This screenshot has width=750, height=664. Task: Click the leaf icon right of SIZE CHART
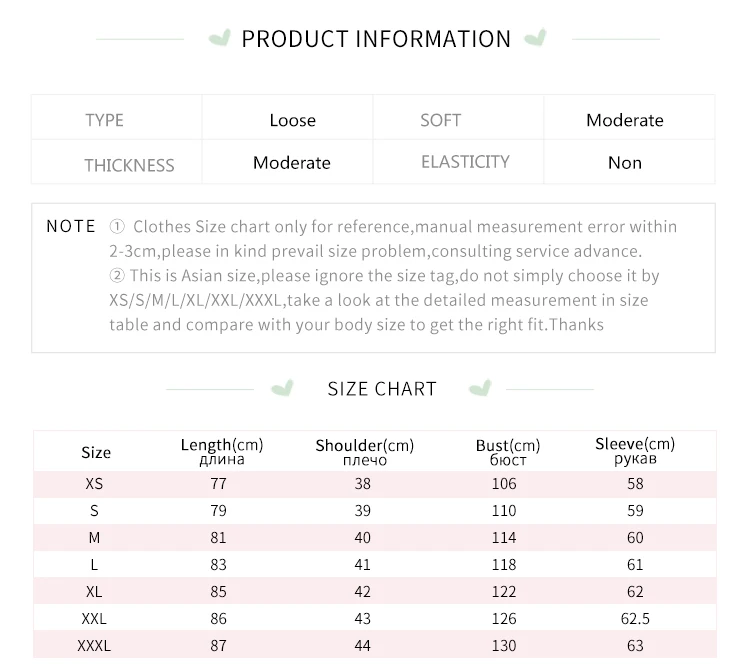(x=481, y=388)
